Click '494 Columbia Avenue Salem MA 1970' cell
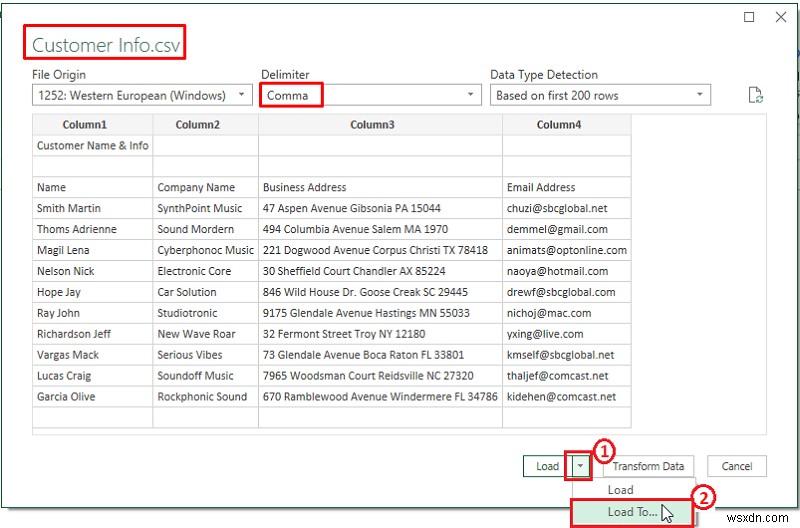The image size is (800, 528). tap(381, 229)
